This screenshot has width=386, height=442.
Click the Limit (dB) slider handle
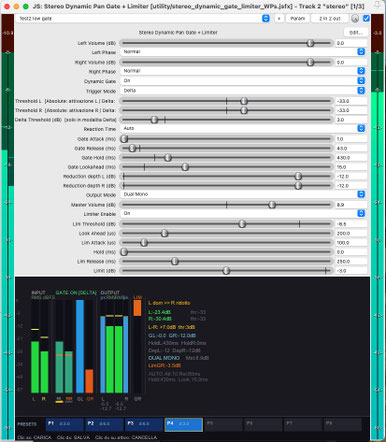[226, 271]
